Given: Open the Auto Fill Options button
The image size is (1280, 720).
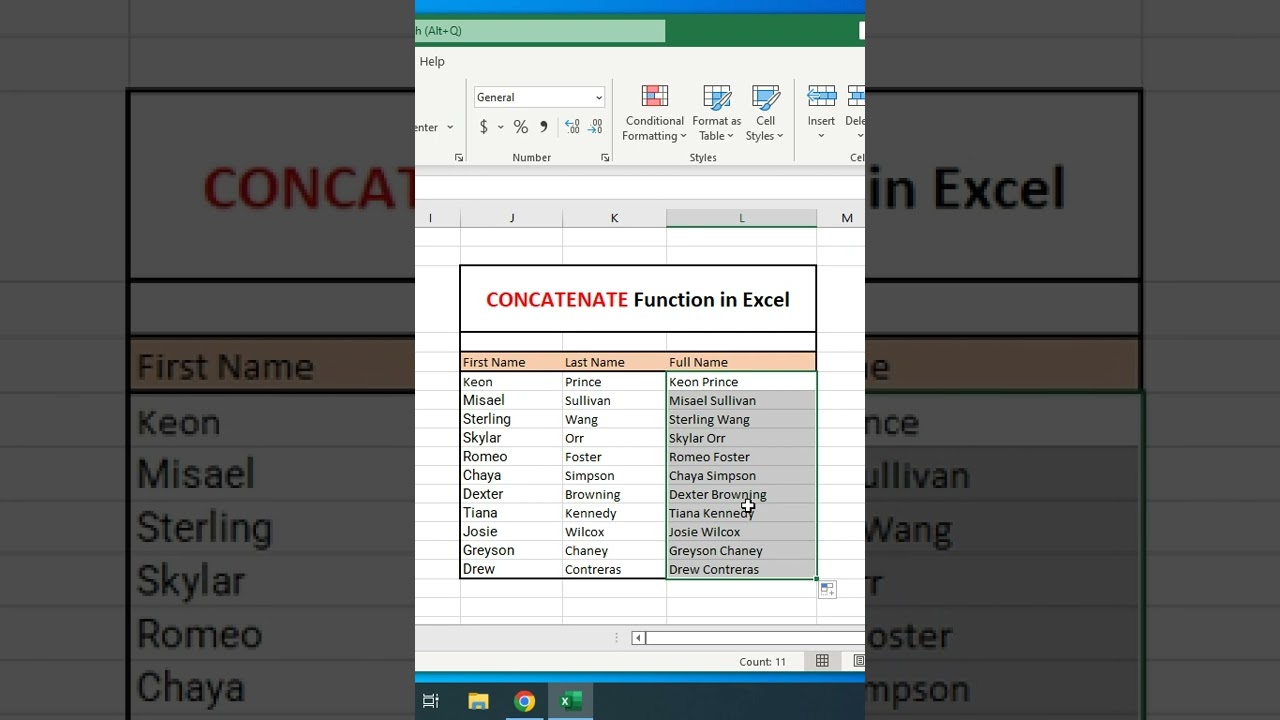Looking at the screenshot, I should point(827,590).
